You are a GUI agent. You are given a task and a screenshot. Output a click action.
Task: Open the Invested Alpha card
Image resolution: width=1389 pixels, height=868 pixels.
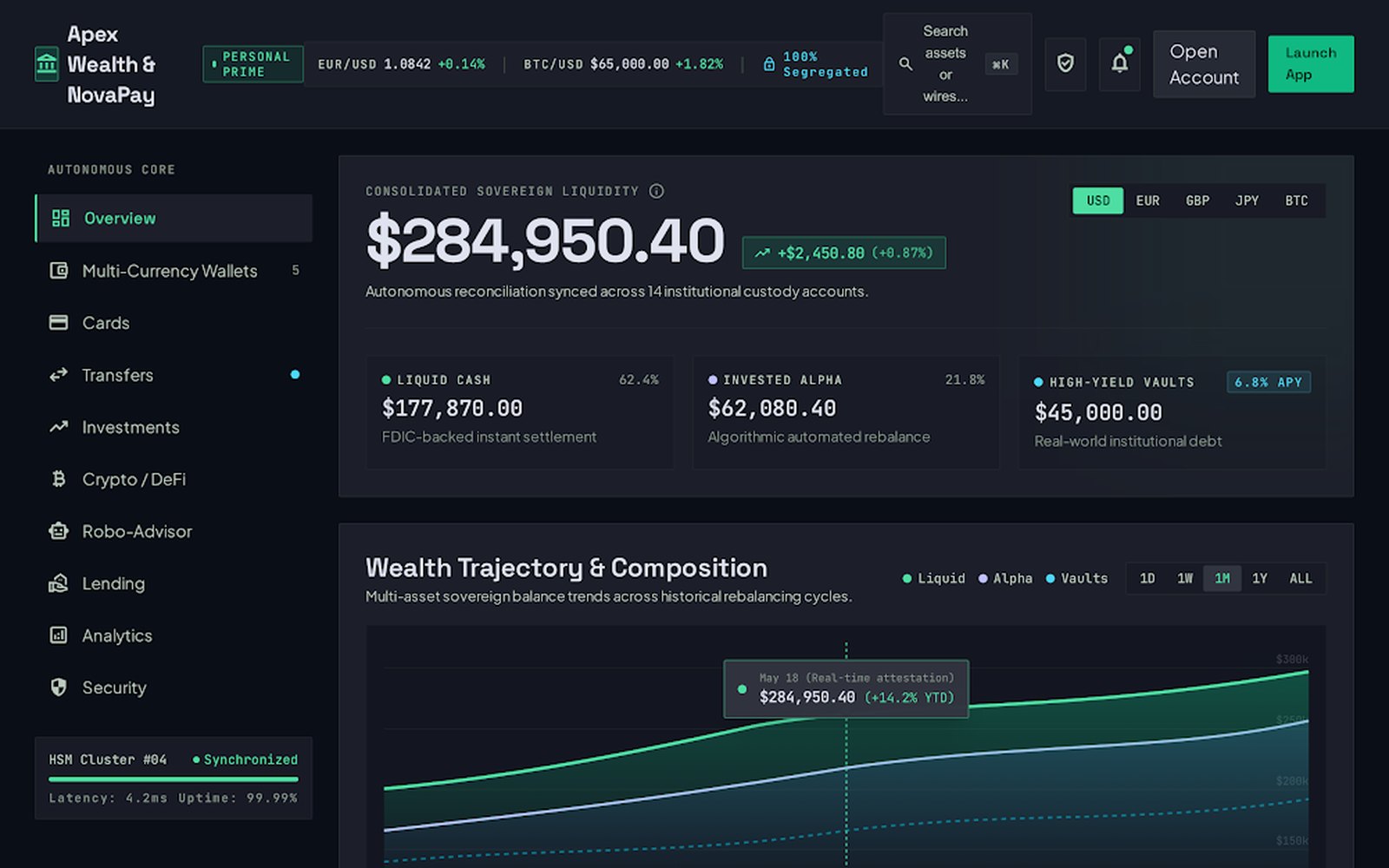click(x=846, y=412)
